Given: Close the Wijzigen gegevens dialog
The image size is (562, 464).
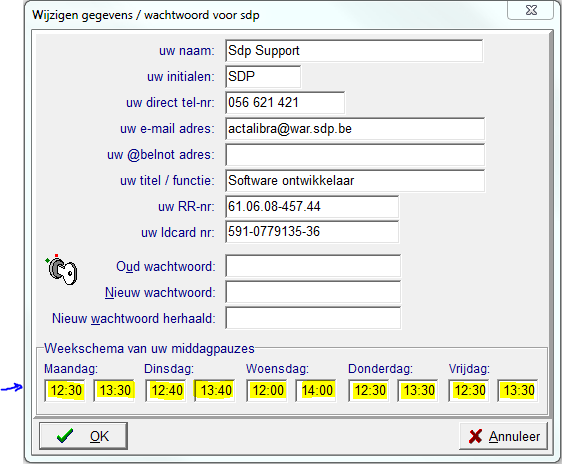Looking at the screenshot, I should (x=530, y=10).
